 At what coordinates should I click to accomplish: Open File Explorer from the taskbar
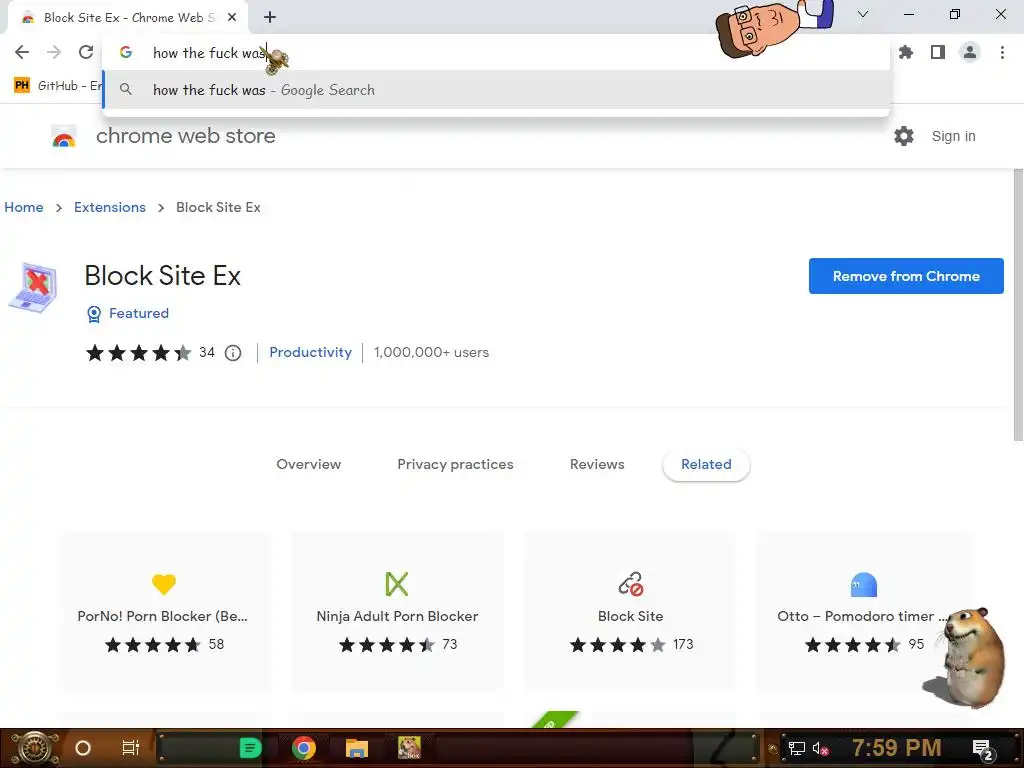[357, 748]
